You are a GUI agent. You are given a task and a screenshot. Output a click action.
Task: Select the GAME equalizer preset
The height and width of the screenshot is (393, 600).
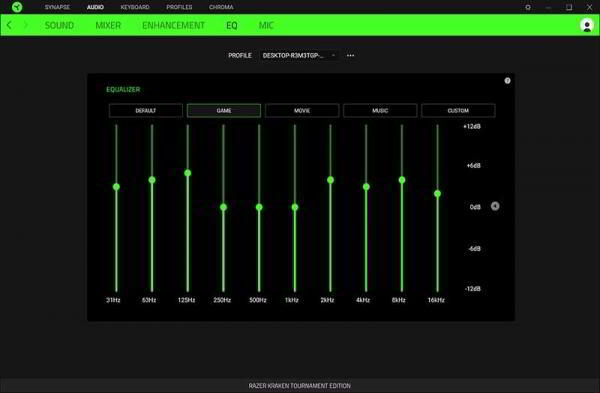[224, 111]
